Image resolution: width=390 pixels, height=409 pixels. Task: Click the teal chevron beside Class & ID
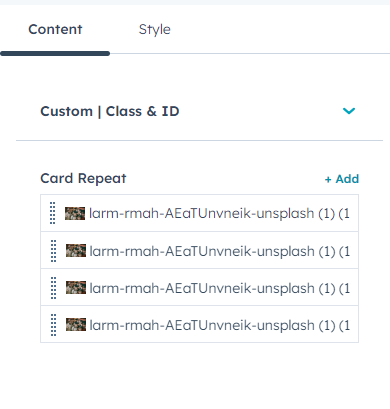pyautogui.click(x=349, y=111)
